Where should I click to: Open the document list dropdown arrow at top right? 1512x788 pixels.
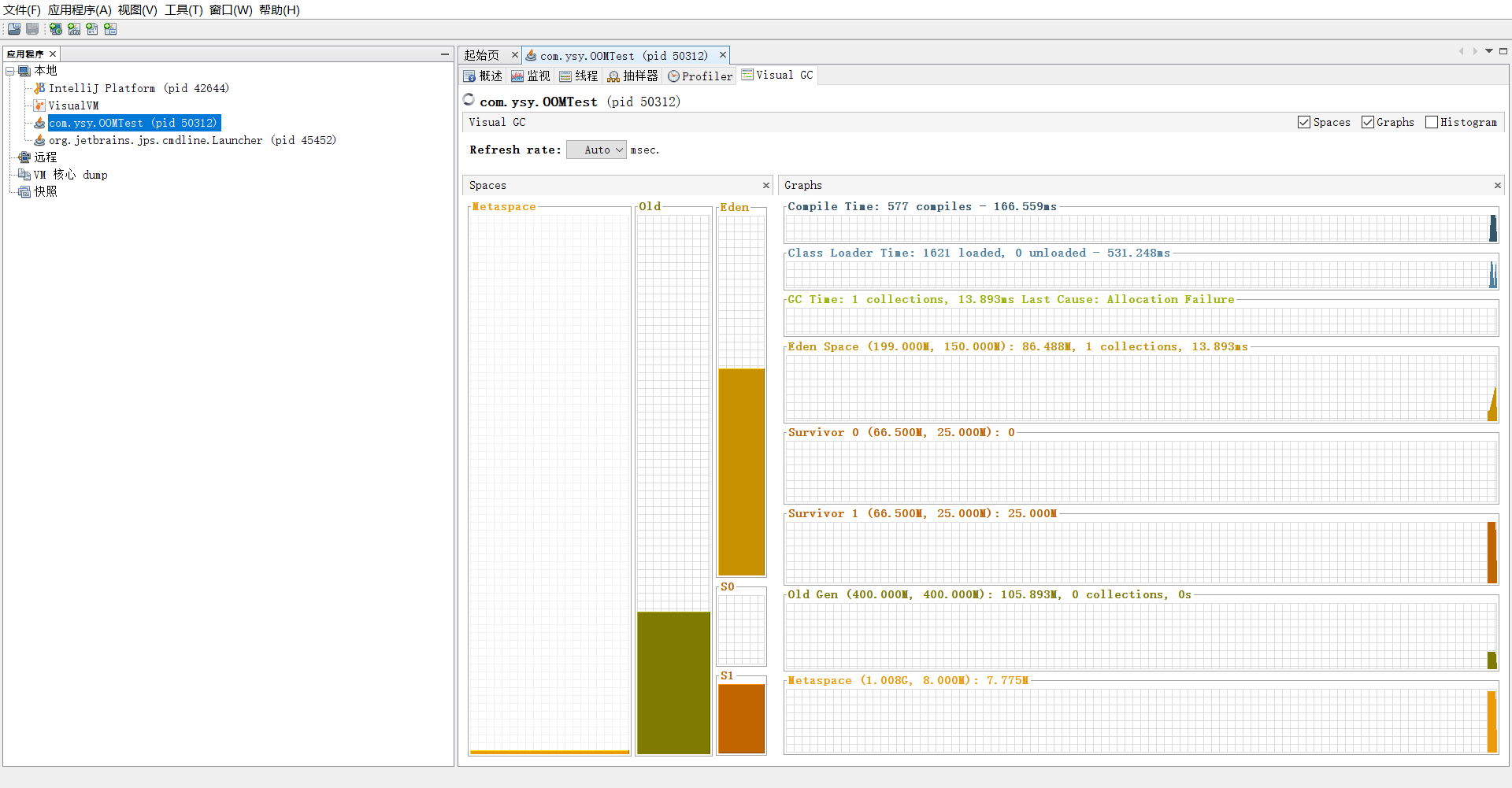[x=1489, y=51]
